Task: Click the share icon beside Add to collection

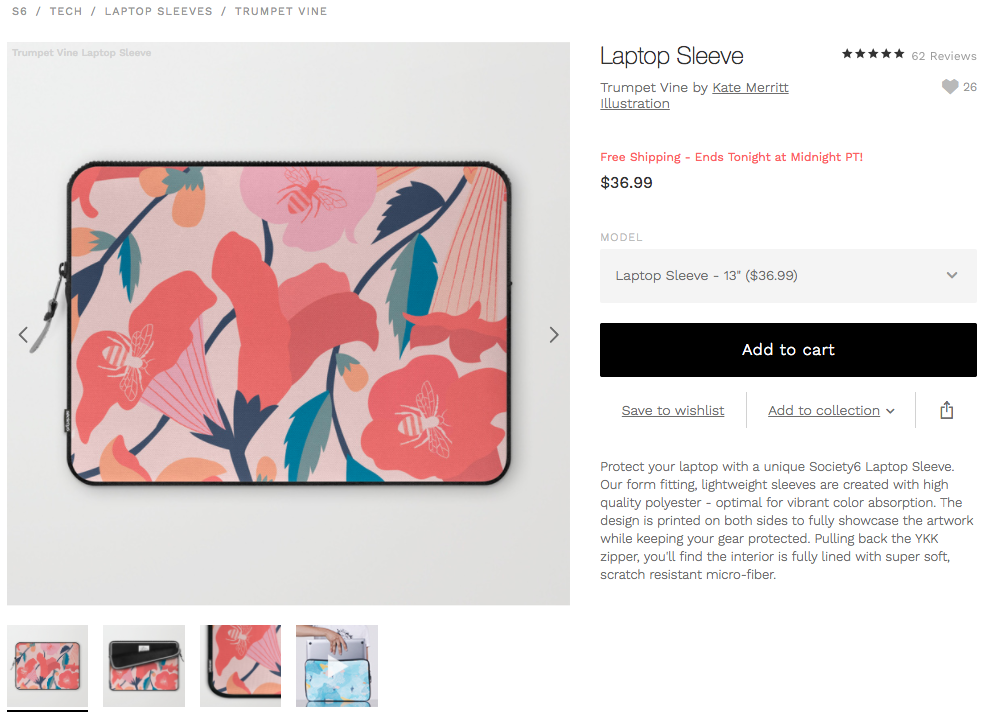Action: [947, 410]
